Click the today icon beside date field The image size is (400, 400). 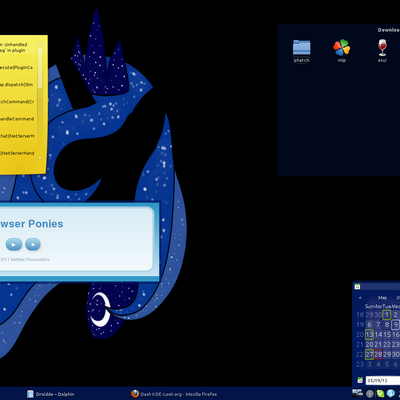tap(360, 380)
